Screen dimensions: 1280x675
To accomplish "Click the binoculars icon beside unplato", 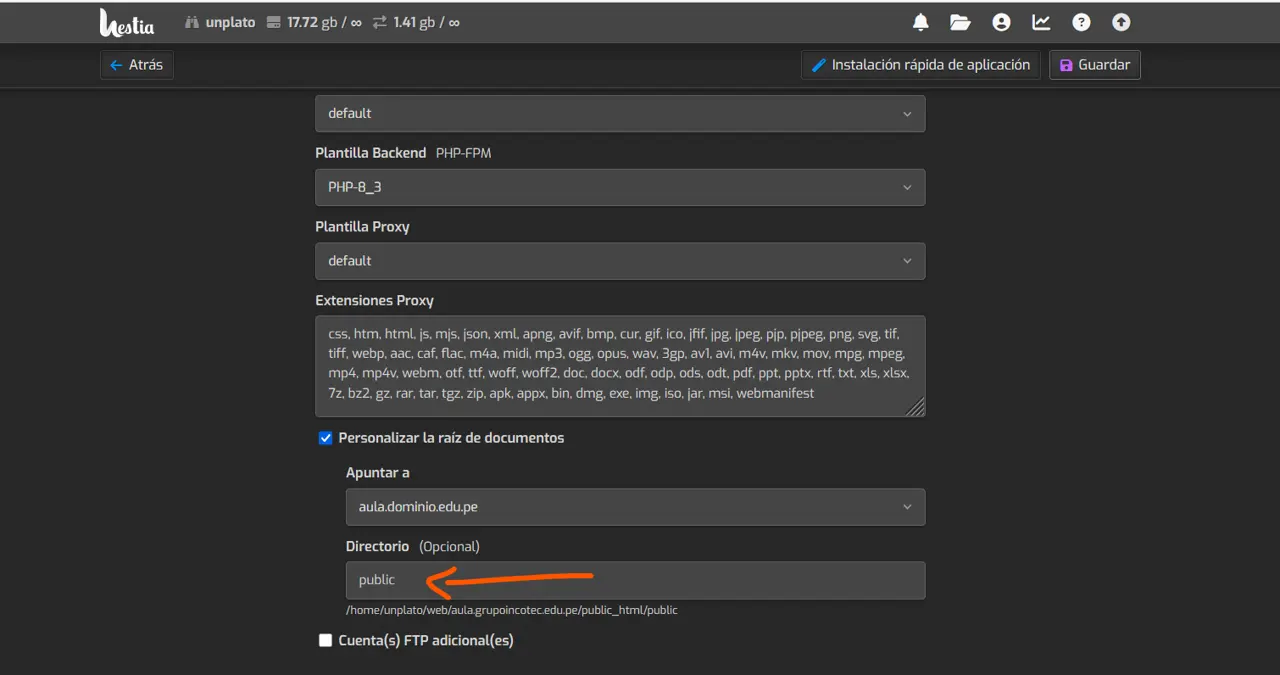I will pos(192,22).
